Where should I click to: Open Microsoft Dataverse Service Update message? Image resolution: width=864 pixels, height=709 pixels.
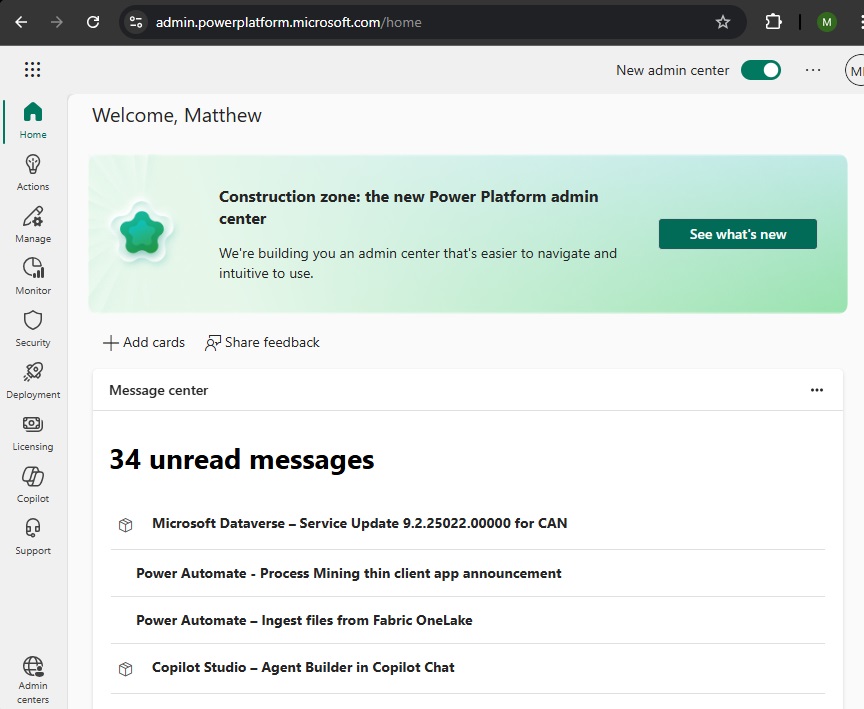pos(360,523)
